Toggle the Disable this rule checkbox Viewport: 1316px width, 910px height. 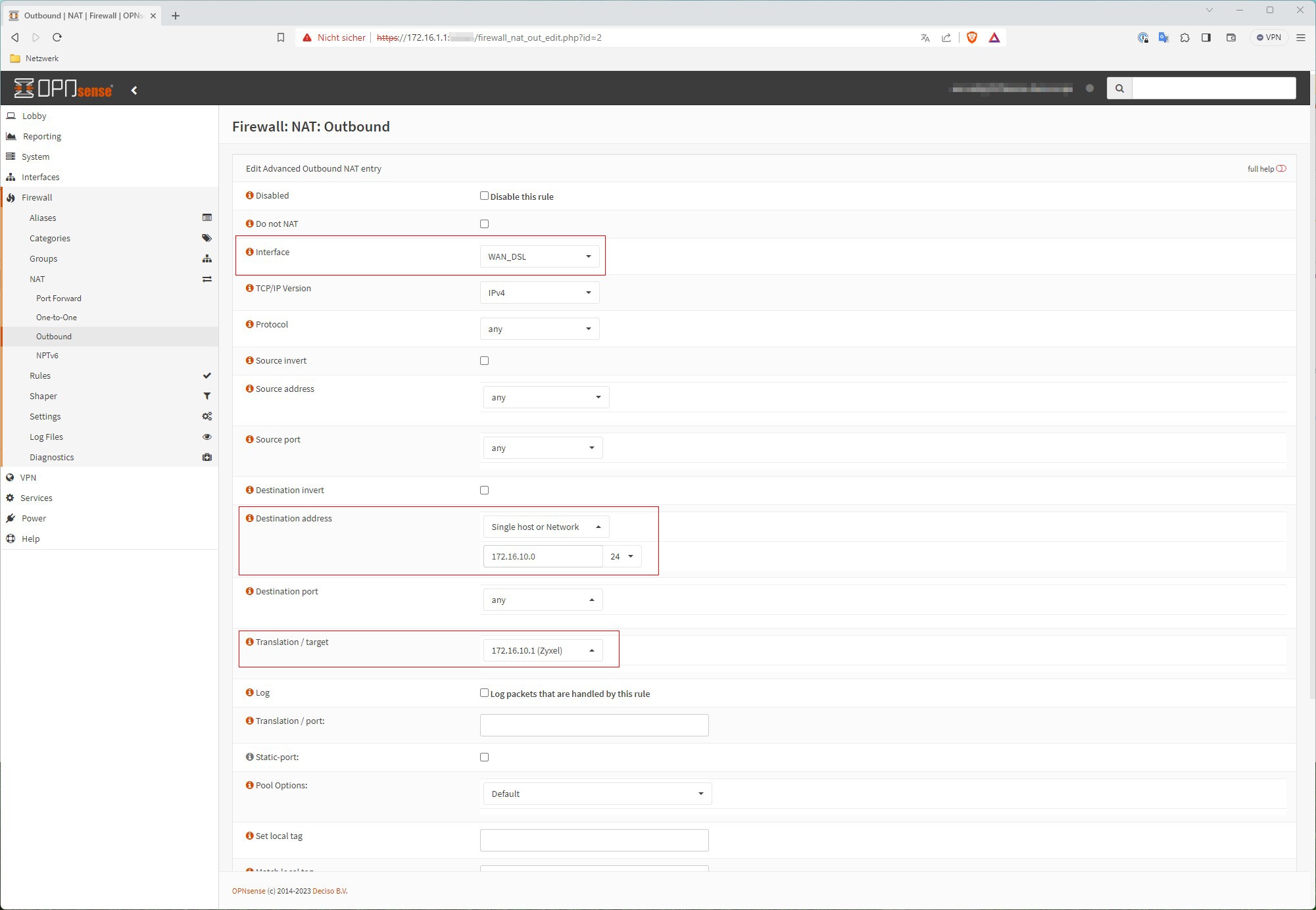click(x=485, y=196)
